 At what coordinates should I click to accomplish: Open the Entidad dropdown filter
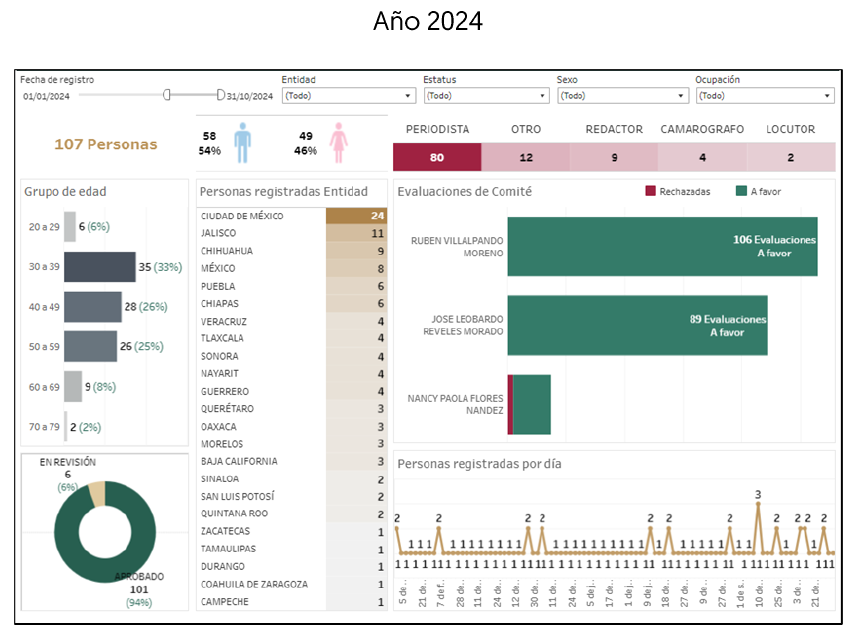pos(348,96)
